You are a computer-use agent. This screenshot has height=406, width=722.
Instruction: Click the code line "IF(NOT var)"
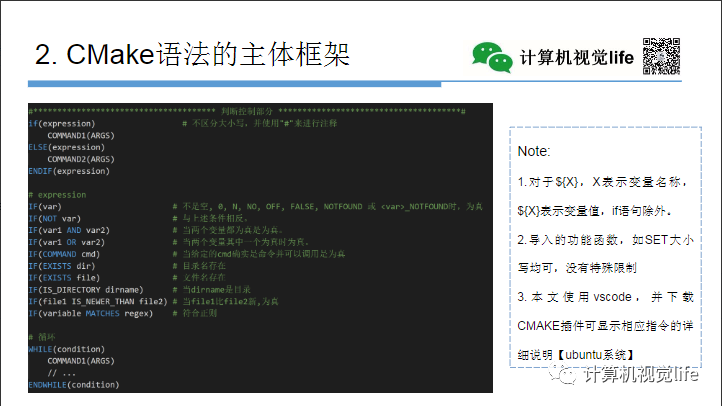54,219
